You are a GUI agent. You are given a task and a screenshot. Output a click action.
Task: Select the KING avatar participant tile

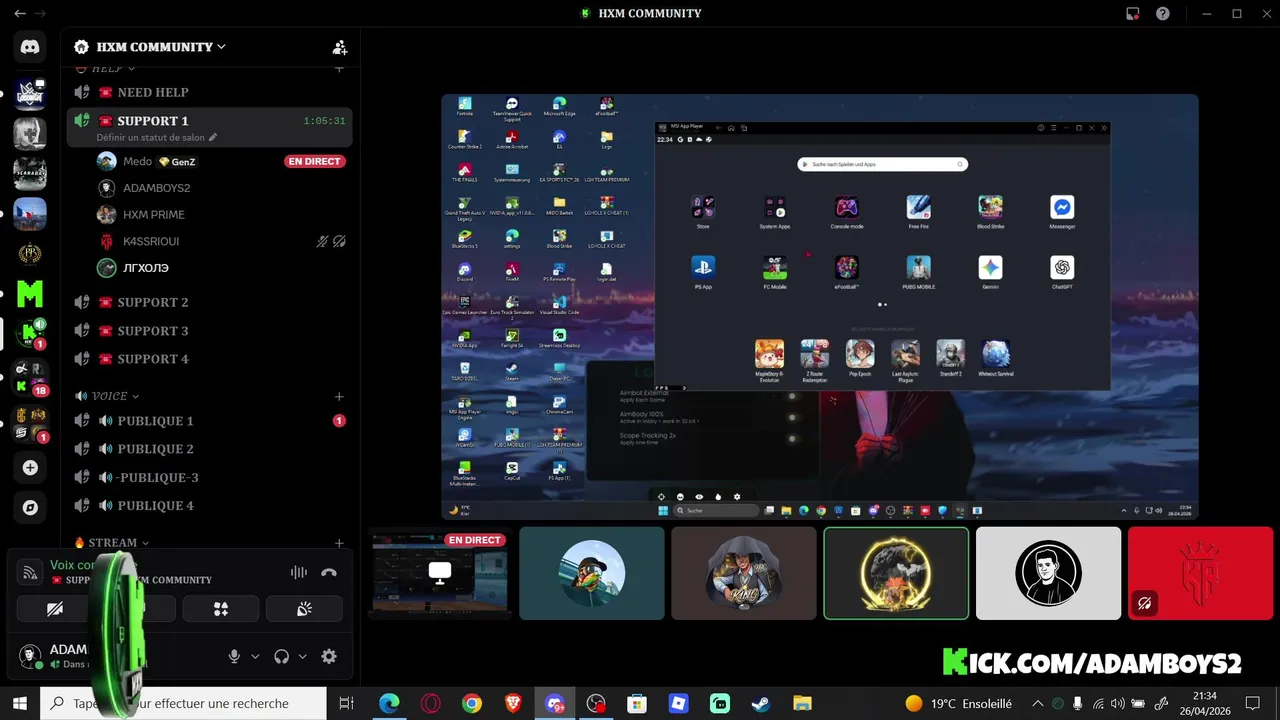744,573
